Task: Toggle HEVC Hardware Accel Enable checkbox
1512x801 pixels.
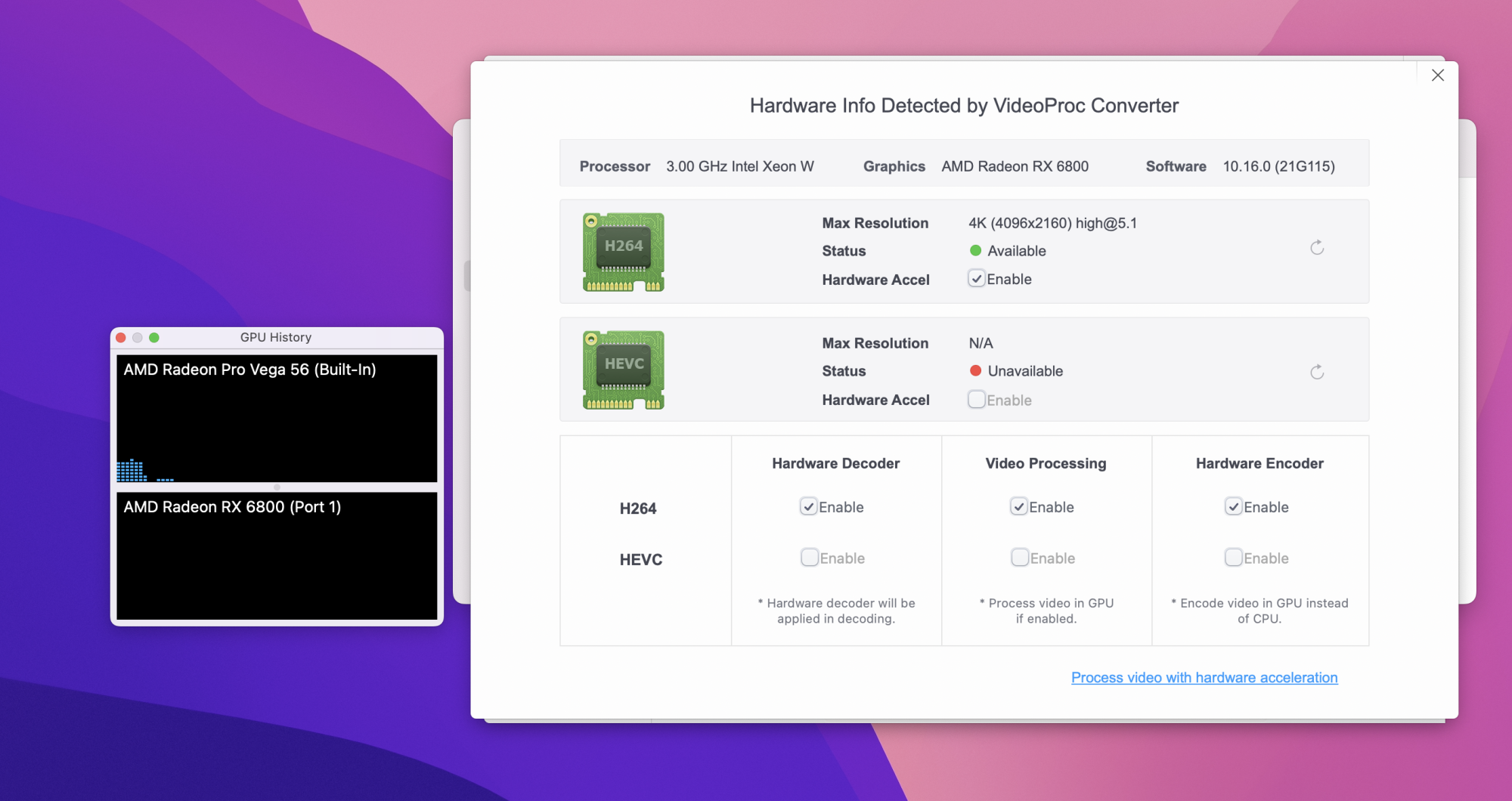Action: (x=977, y=400)
